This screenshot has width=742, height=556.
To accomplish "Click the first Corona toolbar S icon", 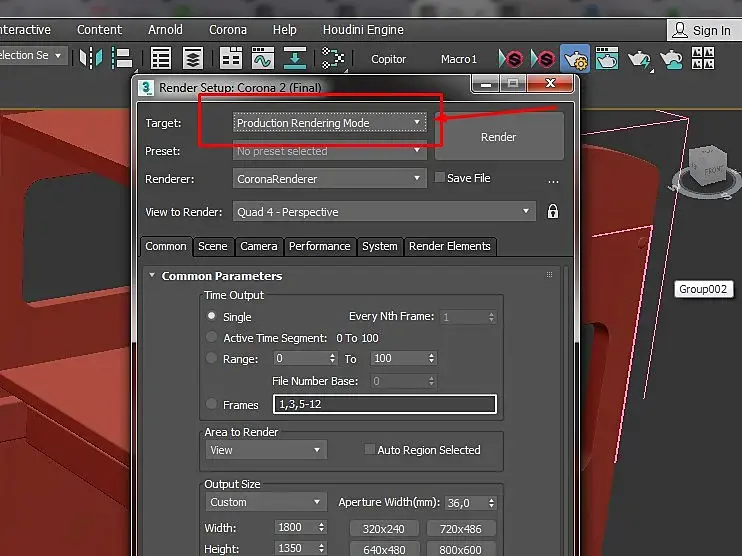I will pyautogui.click(x=511, y=59).
